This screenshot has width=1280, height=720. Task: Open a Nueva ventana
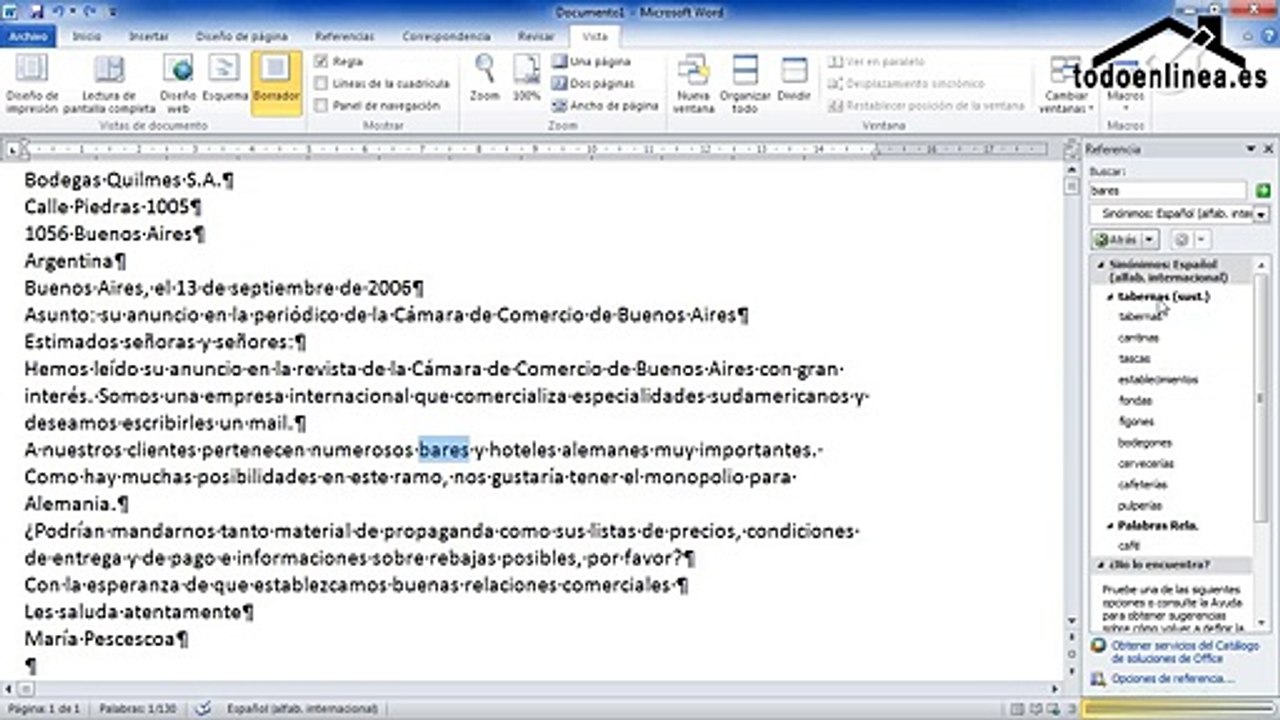(693, 84)
